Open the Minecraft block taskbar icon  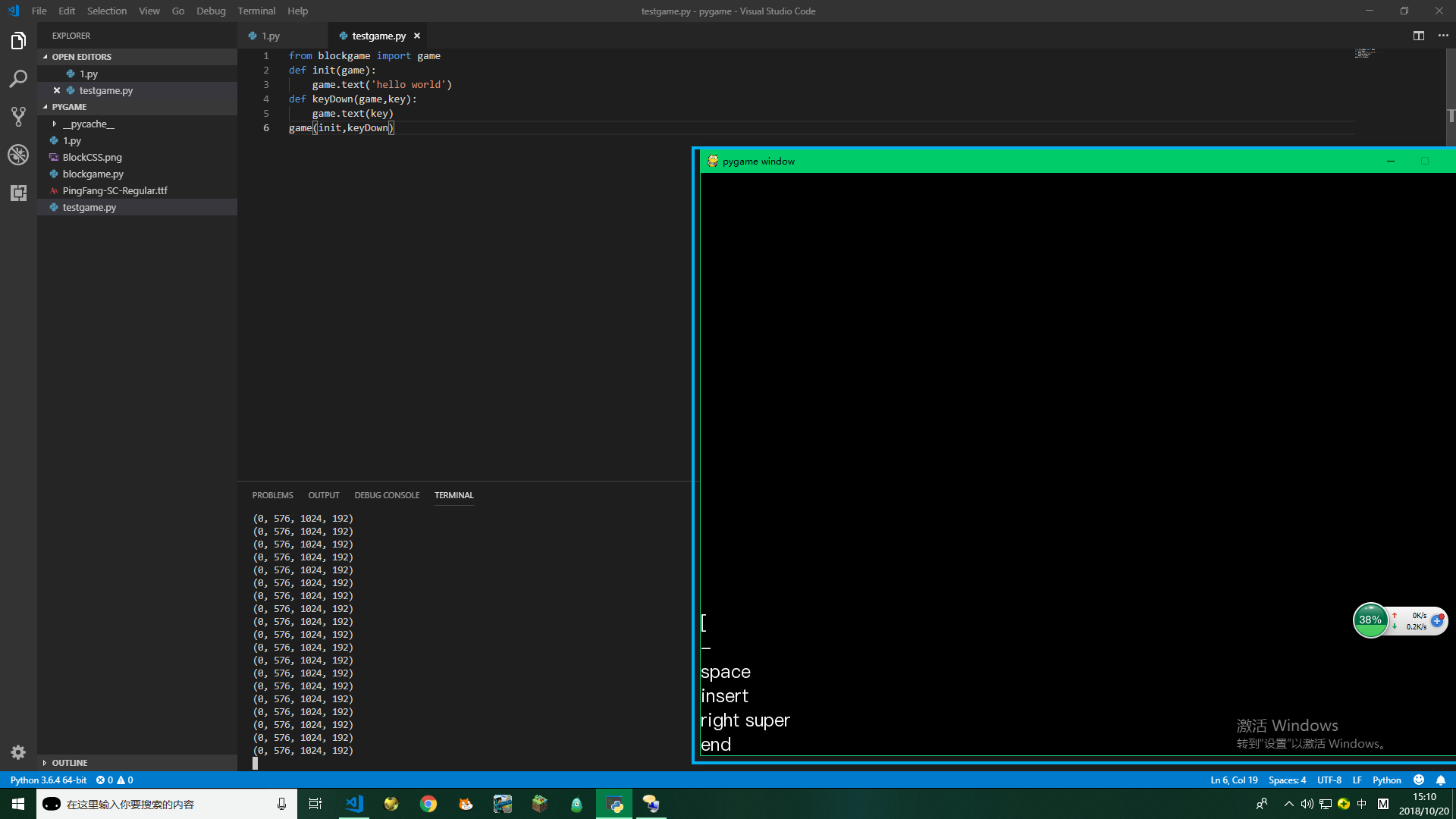point(540,804)
